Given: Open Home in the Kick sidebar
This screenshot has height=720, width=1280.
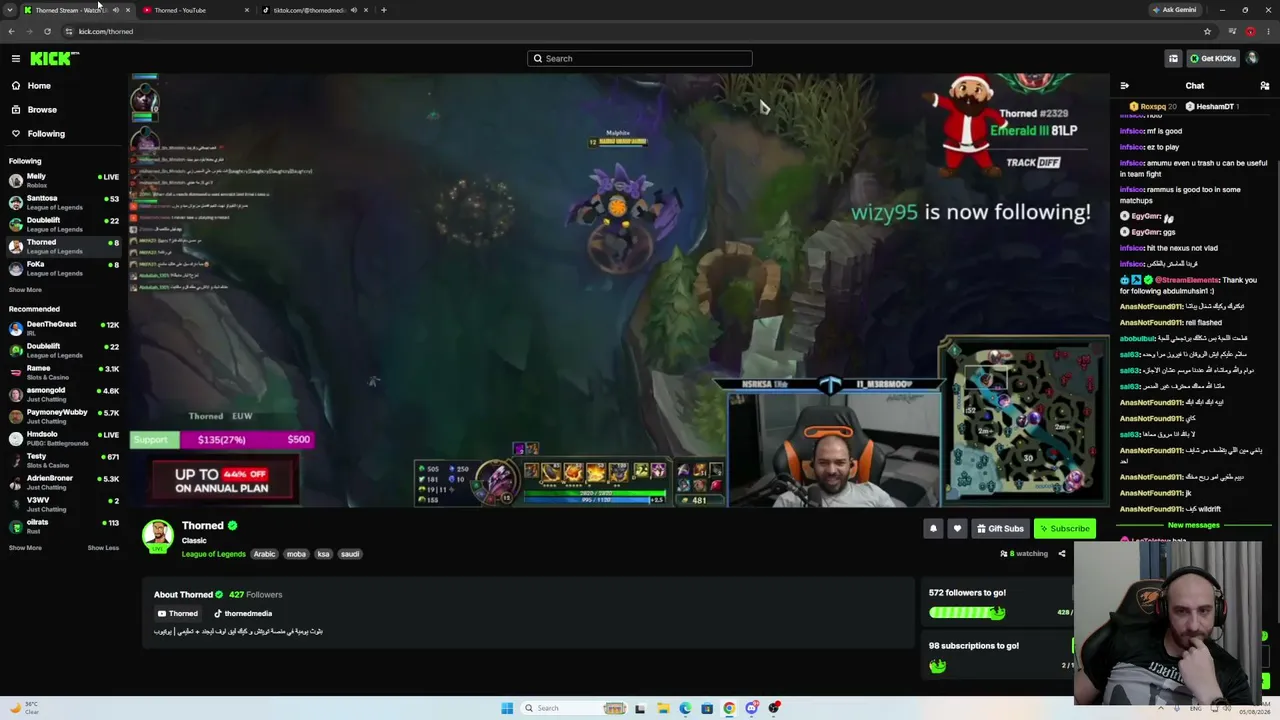Looking at the screenshot, I should pos(64,86).
